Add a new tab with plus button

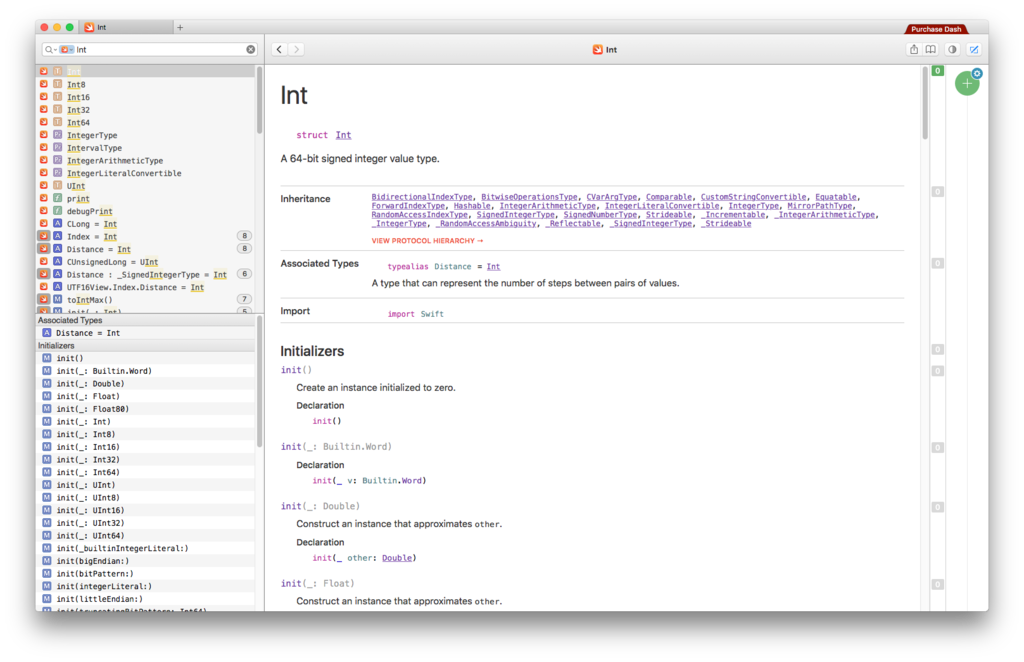pyautogui.click(x=180, y=27)
